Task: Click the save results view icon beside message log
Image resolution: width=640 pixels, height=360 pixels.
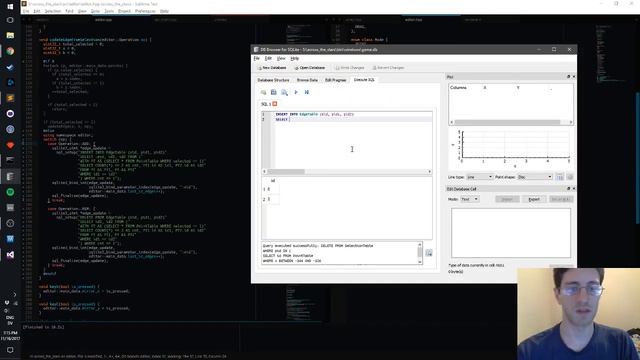Action: click(429, 253)
